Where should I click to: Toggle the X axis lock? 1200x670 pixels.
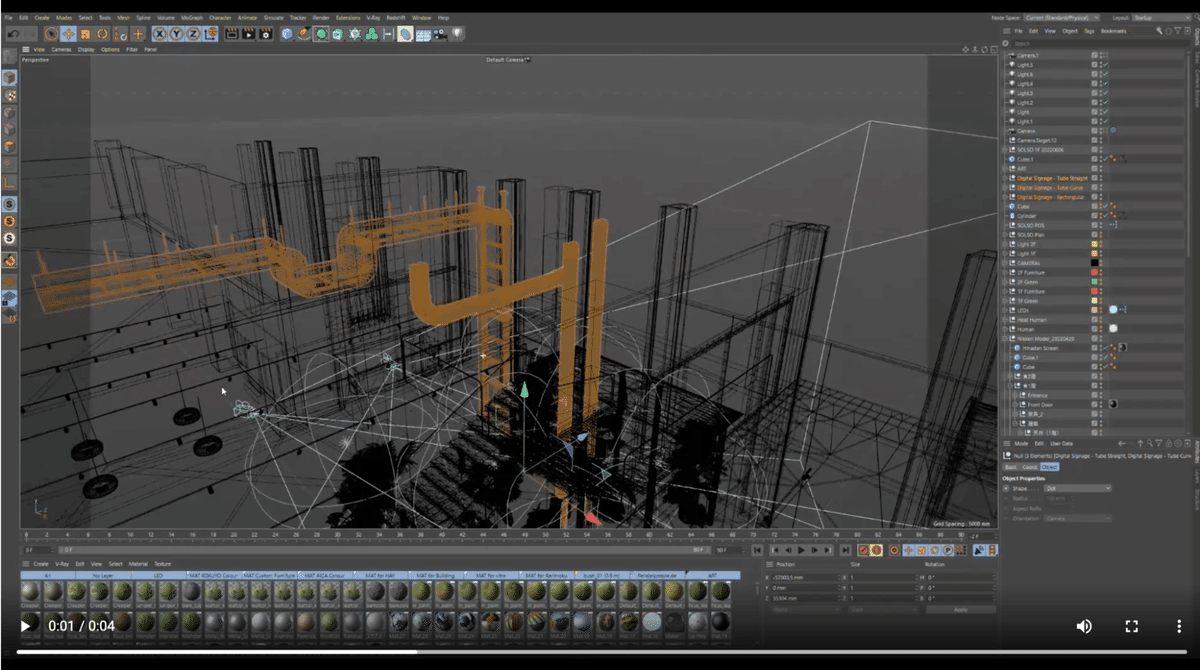[159, 34]
